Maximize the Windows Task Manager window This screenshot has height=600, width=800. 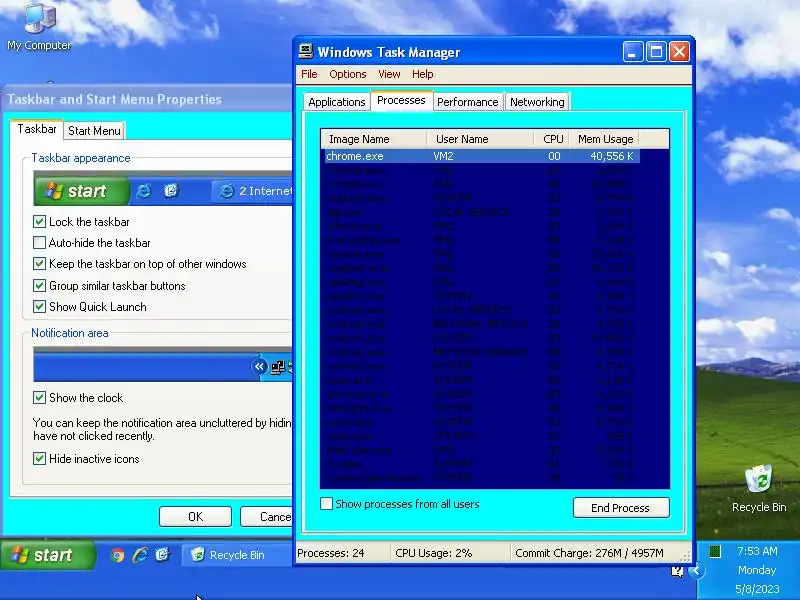click(656, 52)
